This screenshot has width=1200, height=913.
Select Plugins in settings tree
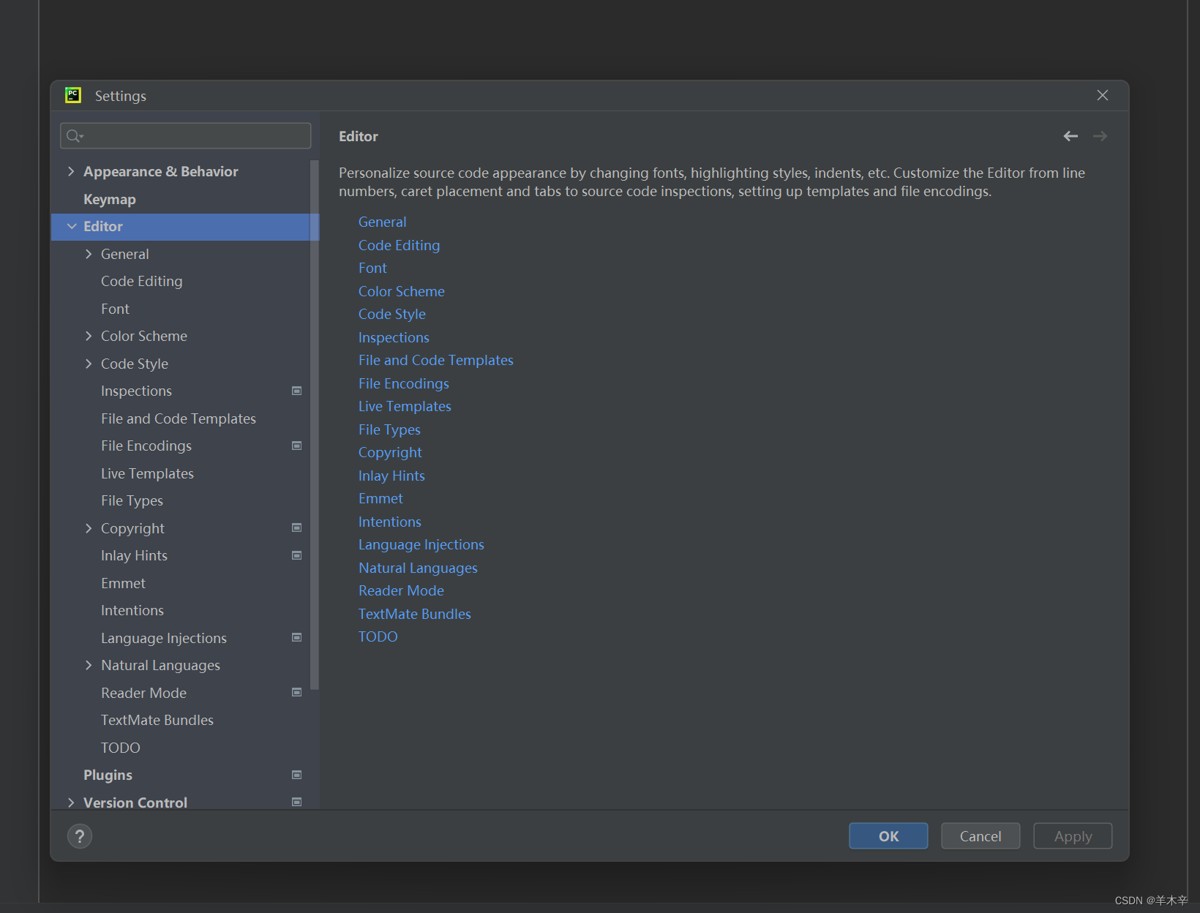point(108,775)
